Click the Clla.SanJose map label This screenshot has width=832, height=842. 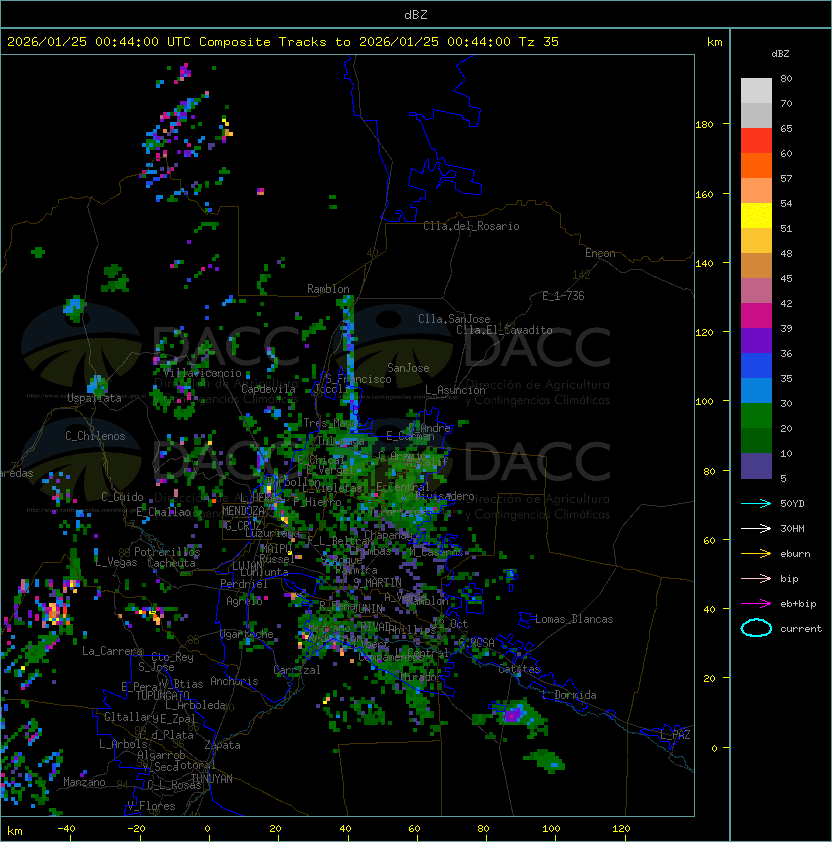pos(454,319)
